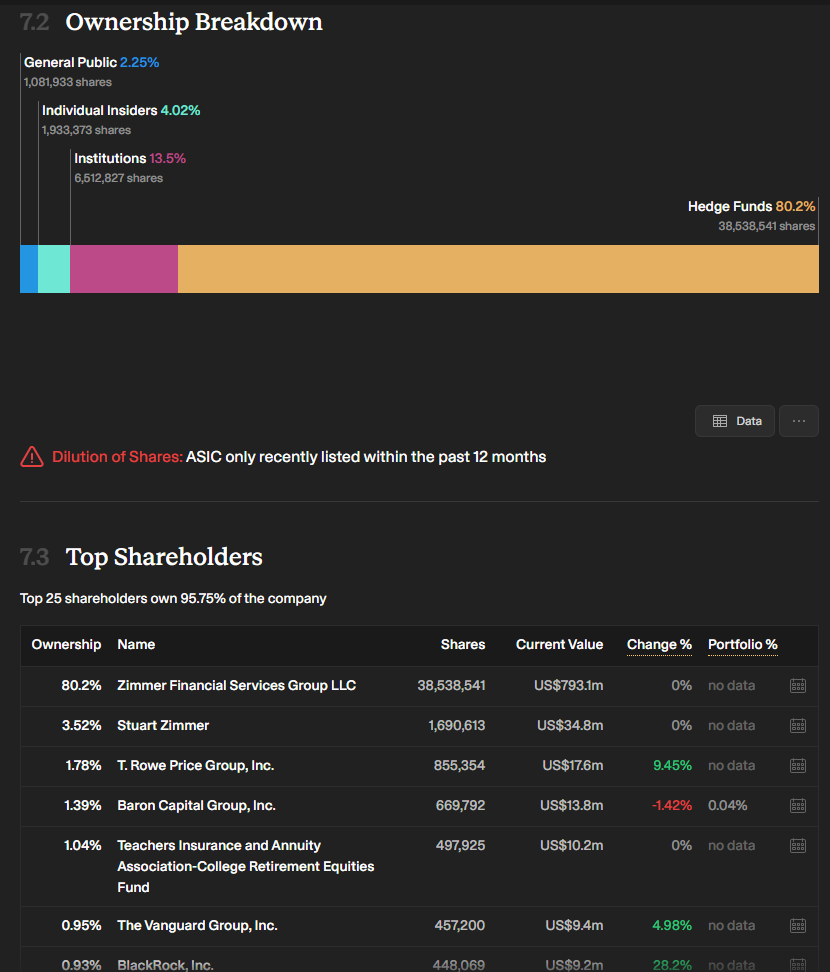Click the table grid icon in Data button
830x972 pixels.
(x=720, y=421)
